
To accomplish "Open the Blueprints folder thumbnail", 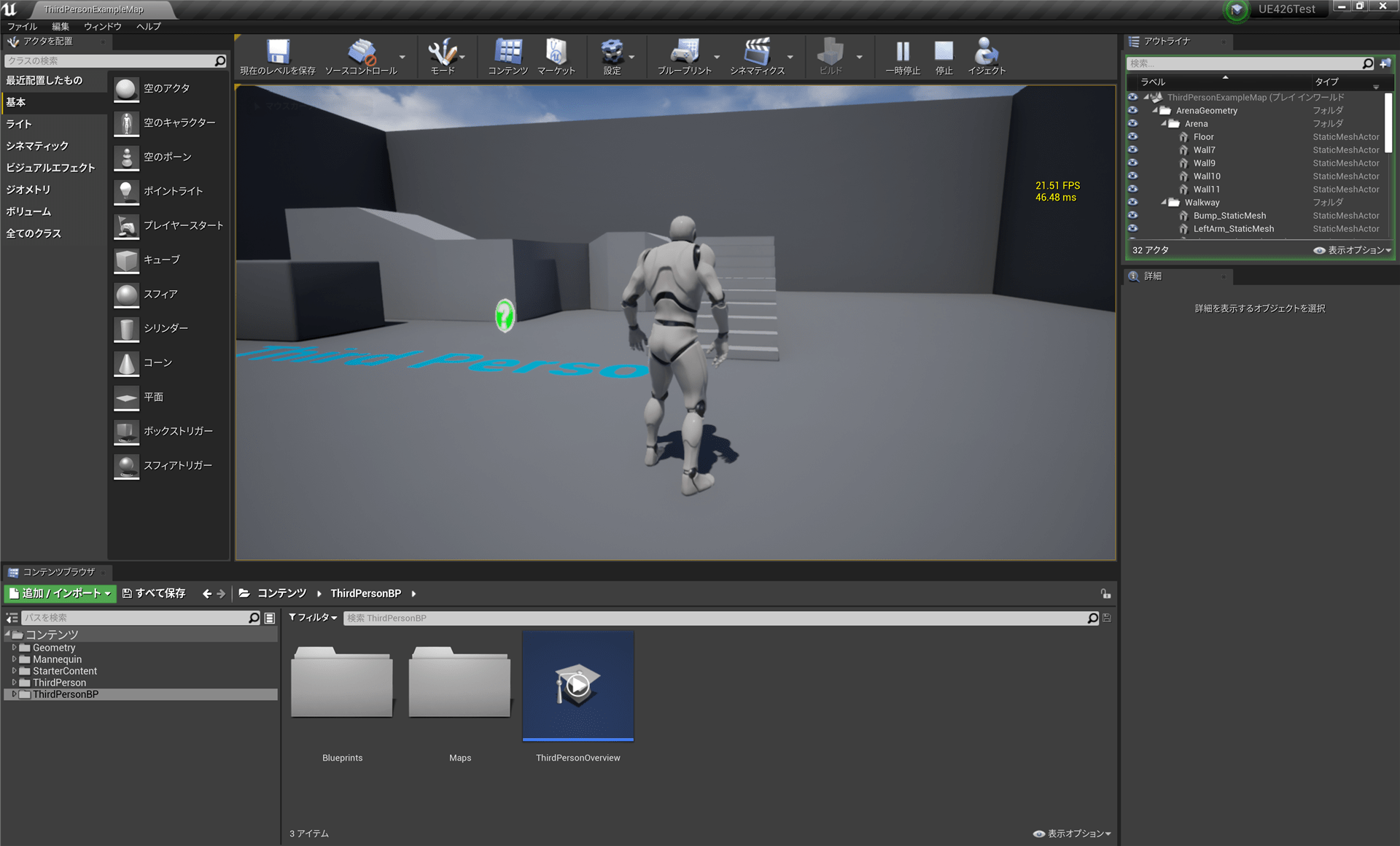I will tap(342, 683).
